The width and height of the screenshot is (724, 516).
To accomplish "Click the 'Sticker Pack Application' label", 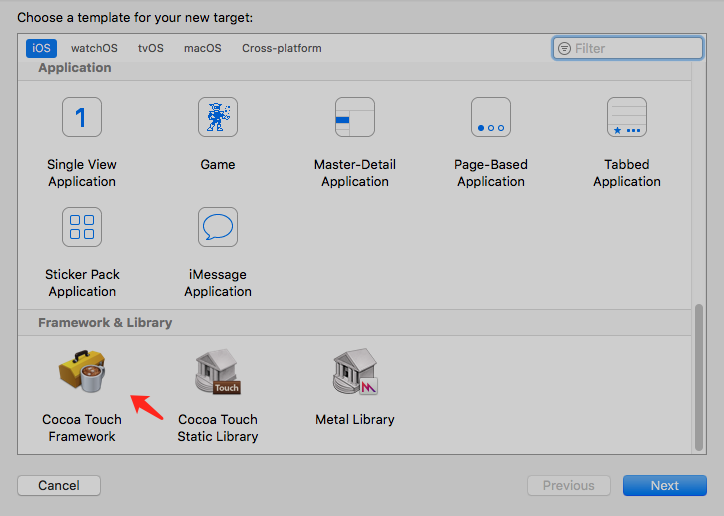I will coord(82,283).
